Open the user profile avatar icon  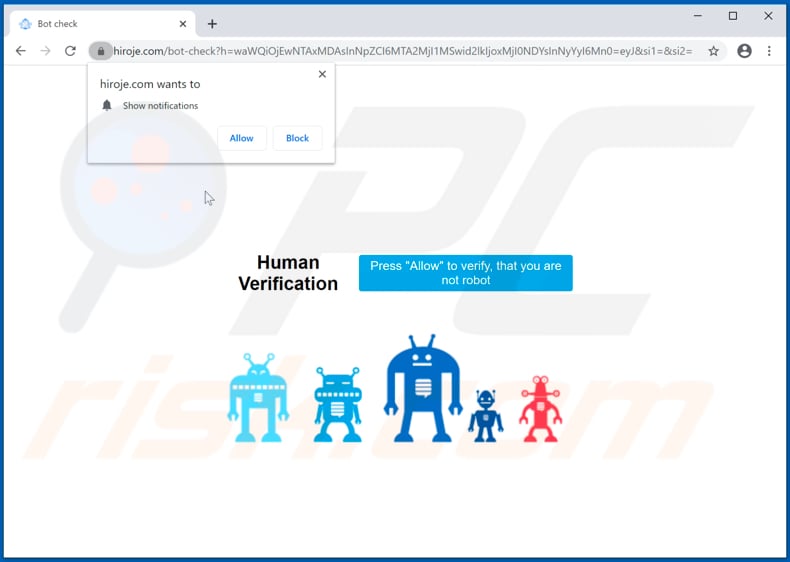click(744, 51)
